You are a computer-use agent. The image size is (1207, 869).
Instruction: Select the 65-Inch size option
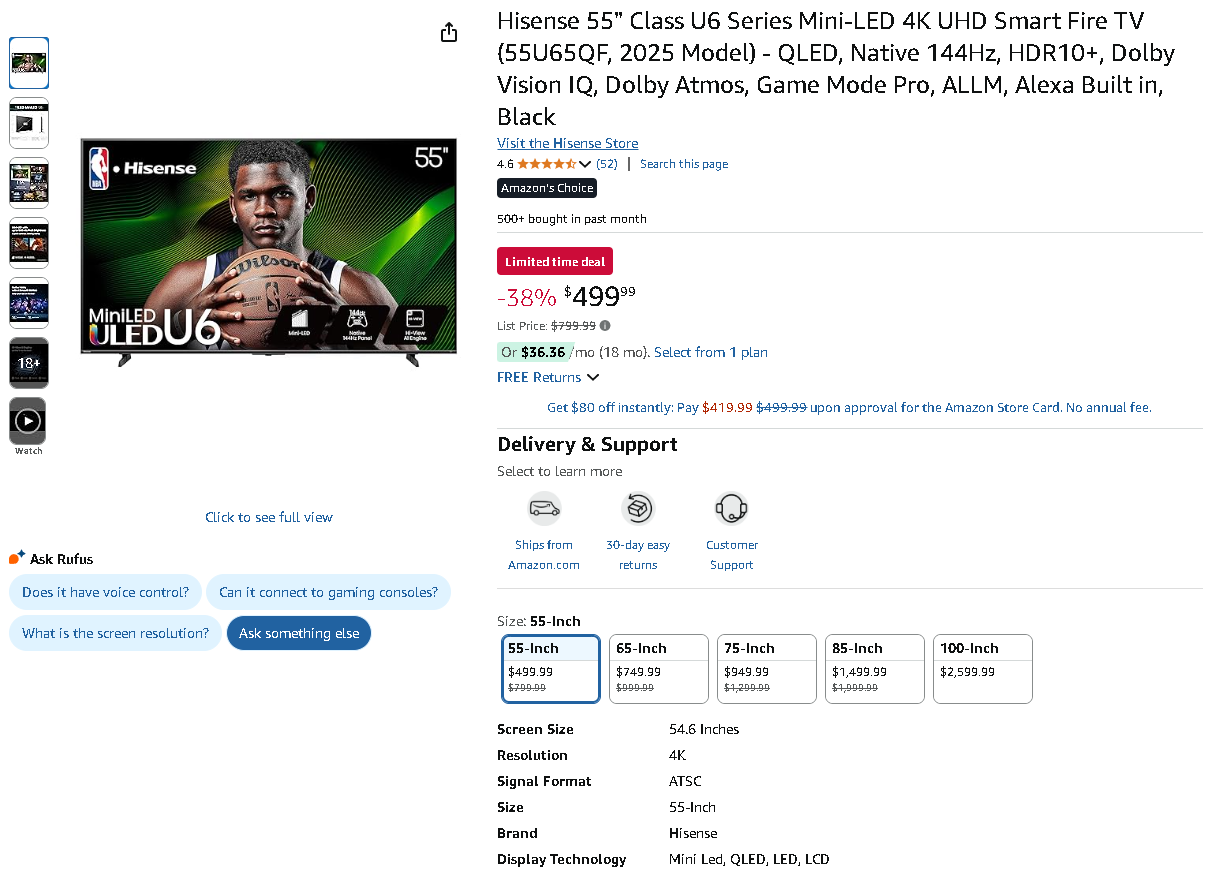tap(658, 668)
